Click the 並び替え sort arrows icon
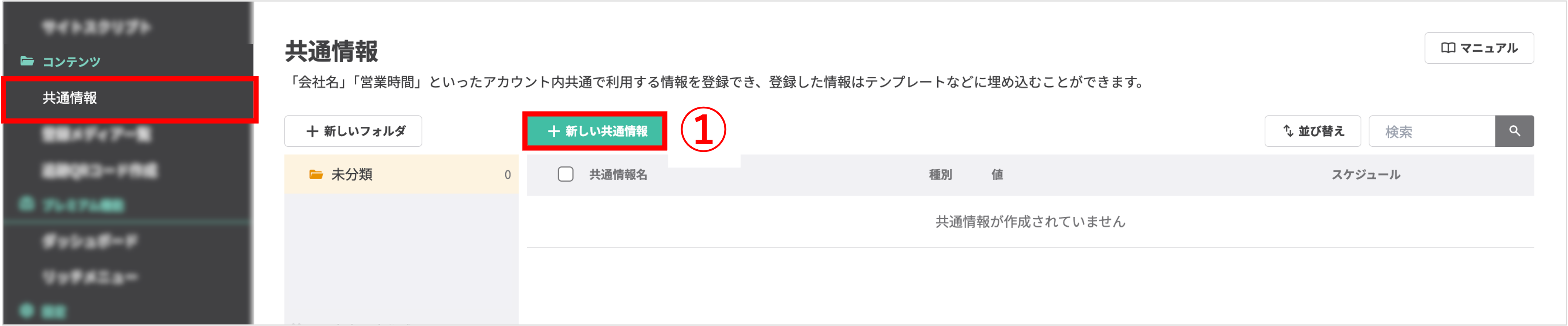The width and height of the screenshot is (1568, 326). (1288, 131)
